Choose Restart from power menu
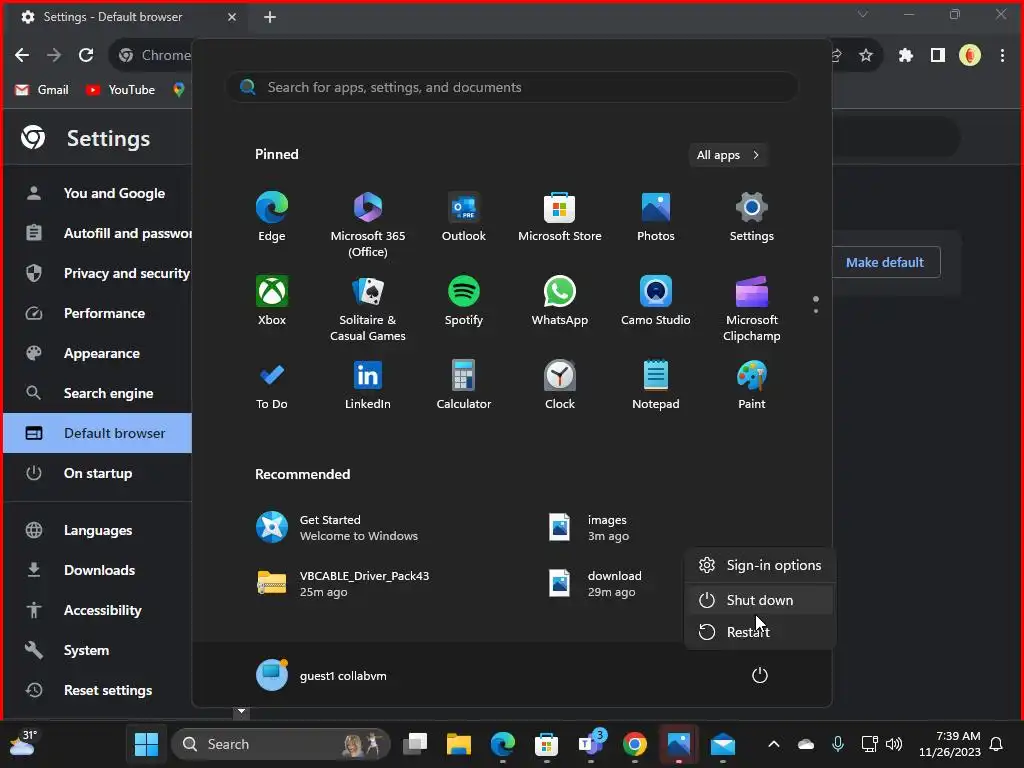This screenshot has height=768, width=1024. [x=760, y=632]
